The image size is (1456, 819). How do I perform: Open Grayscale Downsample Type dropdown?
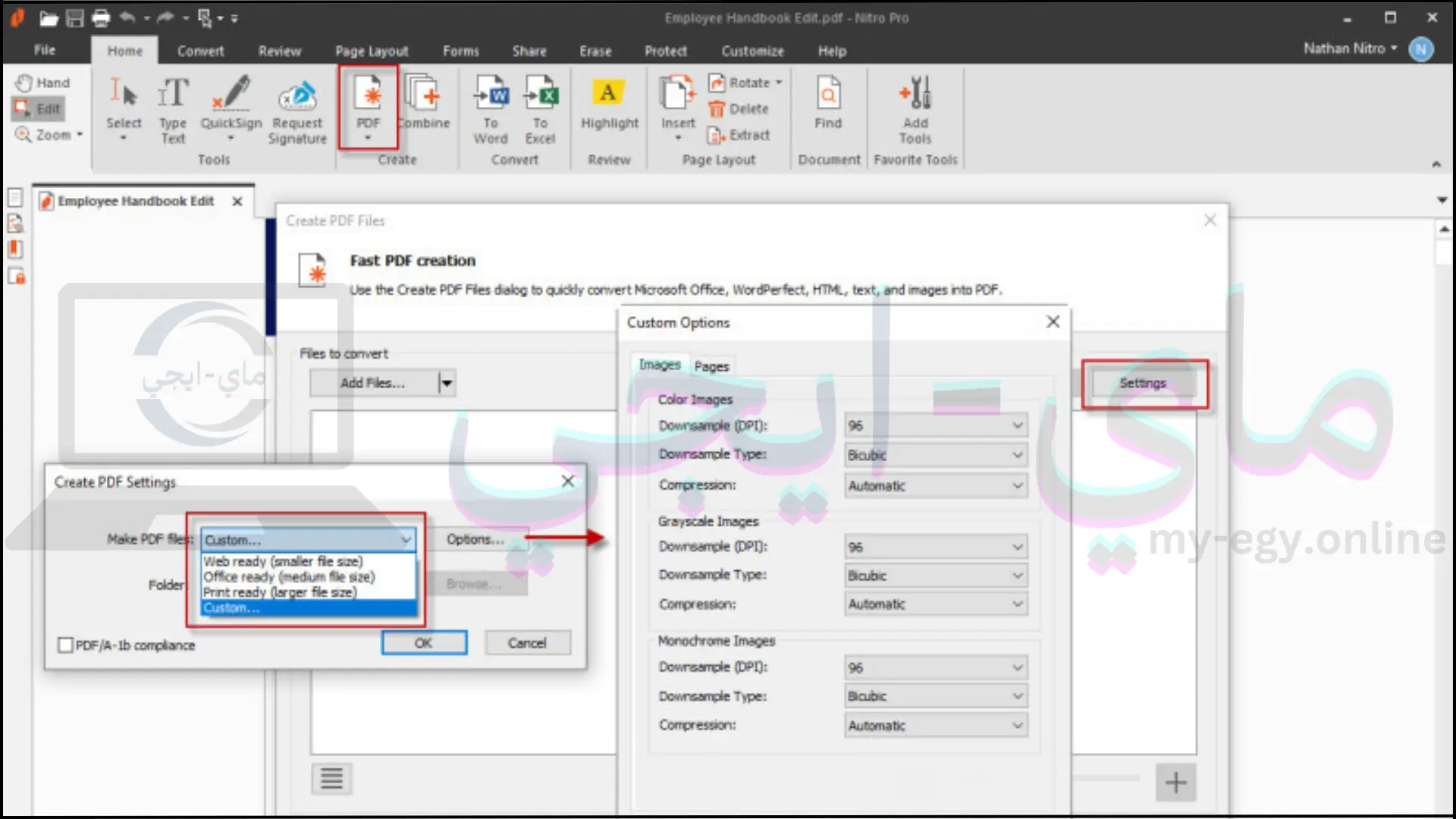(936, 576)
